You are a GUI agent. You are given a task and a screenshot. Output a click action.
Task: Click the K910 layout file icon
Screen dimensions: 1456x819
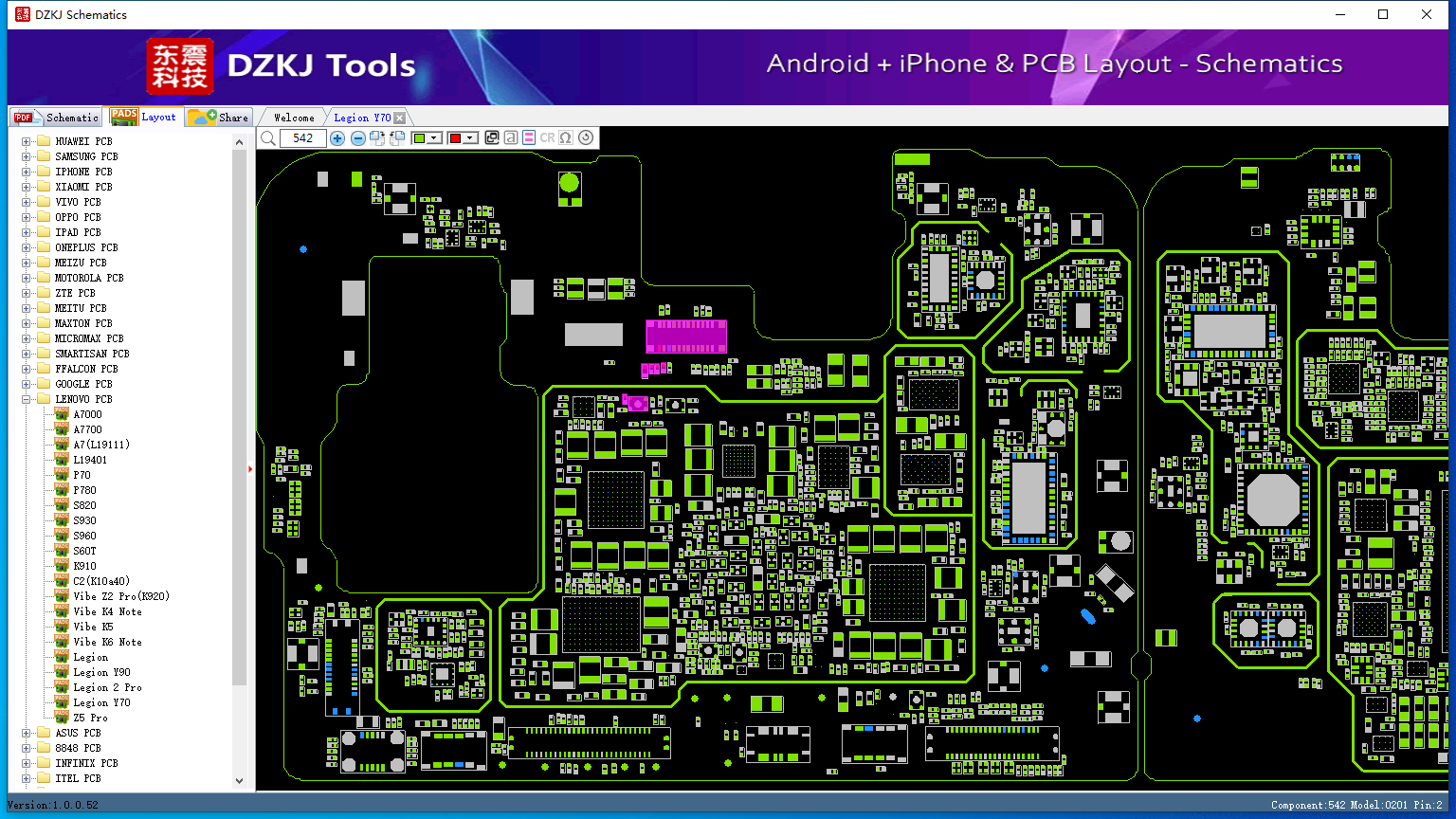[62, 566]
